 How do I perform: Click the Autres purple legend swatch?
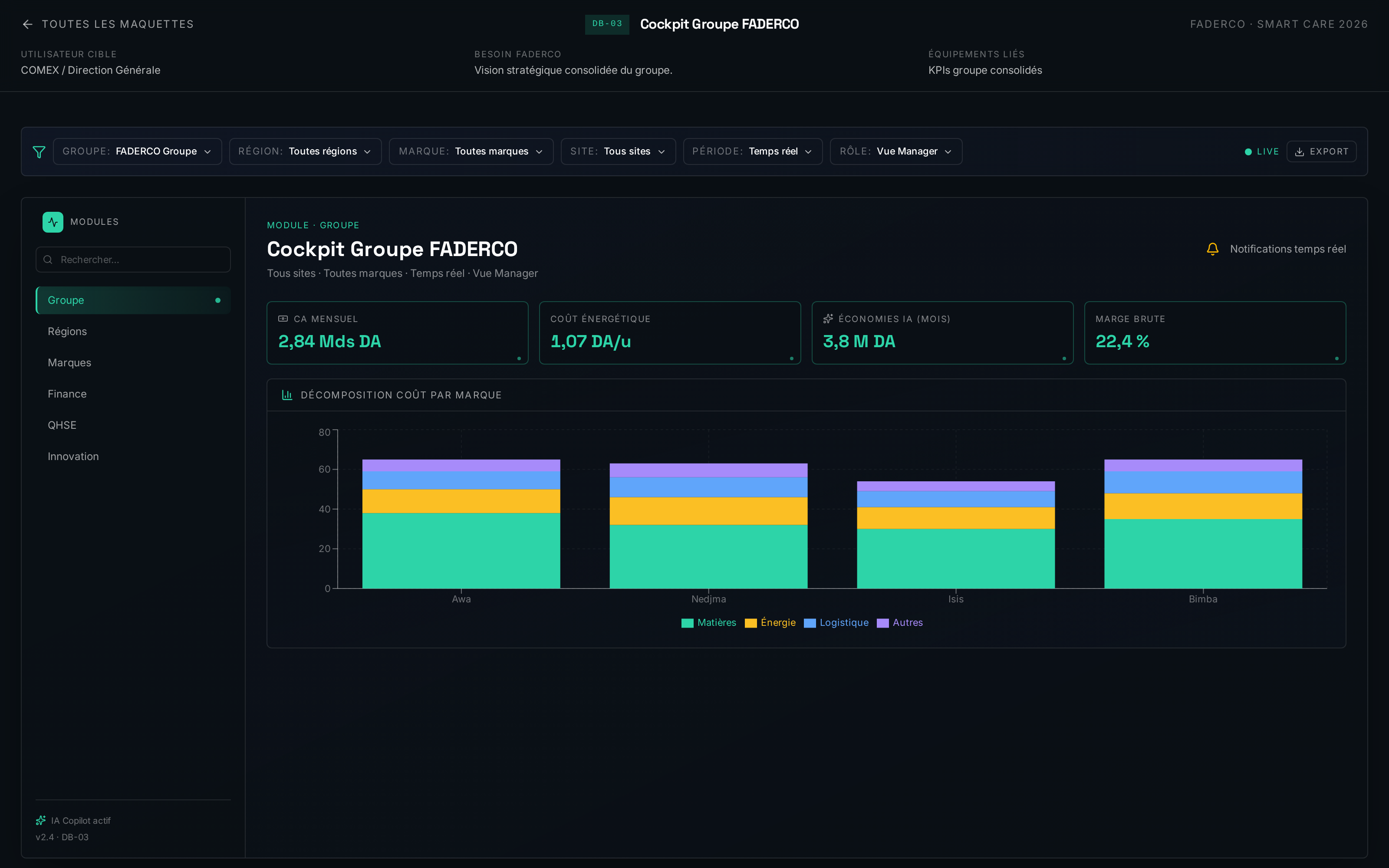(x=883, y=624)
